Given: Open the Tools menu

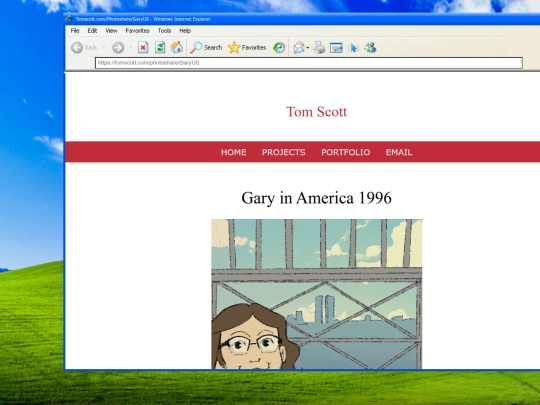Looking at the screenshot, I should tap(164, 31).
